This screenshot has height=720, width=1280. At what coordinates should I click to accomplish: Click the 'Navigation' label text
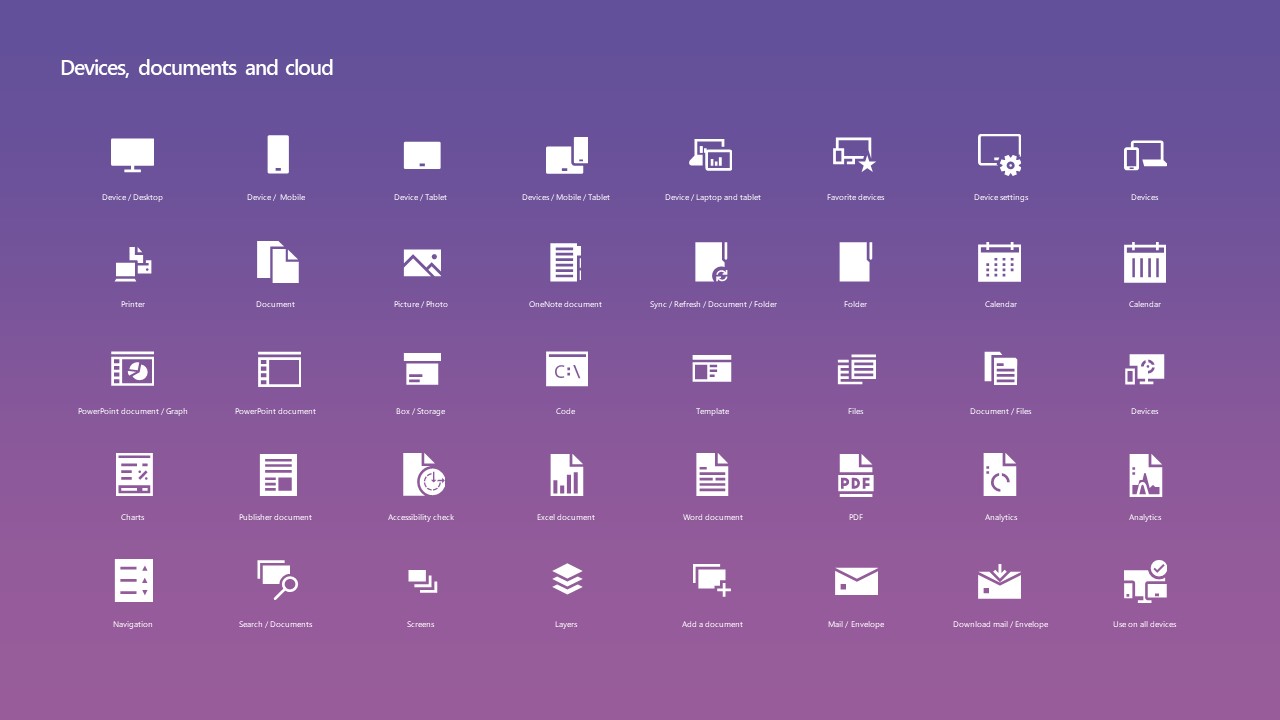pos(133,624)
